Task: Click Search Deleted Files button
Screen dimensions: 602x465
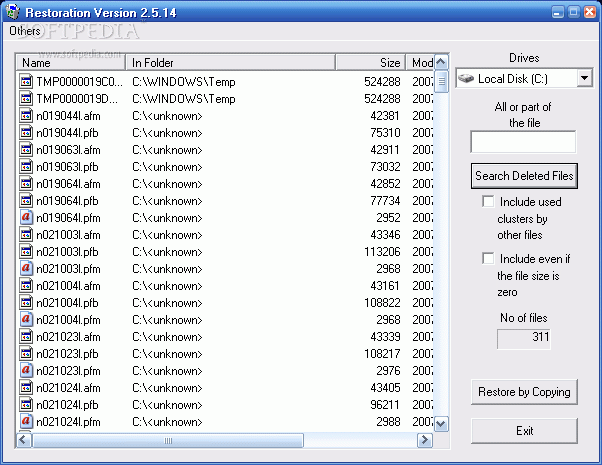Action: coord(524,176)
